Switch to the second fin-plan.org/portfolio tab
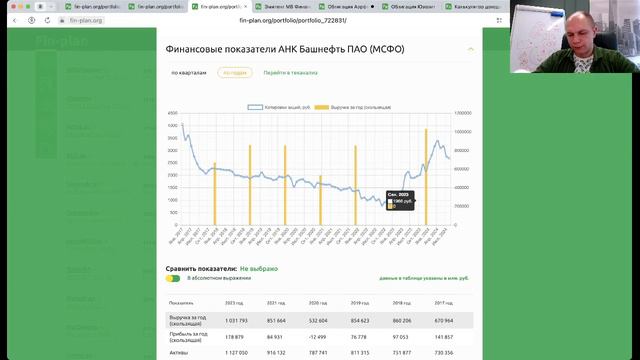The image size is (640, 360). click(156, 7)
